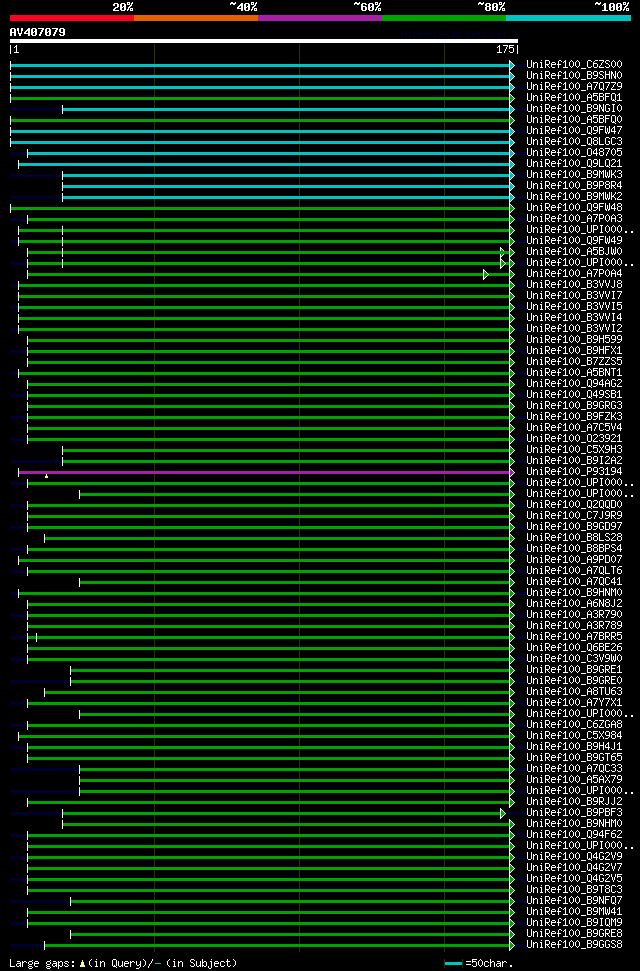Select the UniRef100_C7J9R9 label

click(574, 515)
